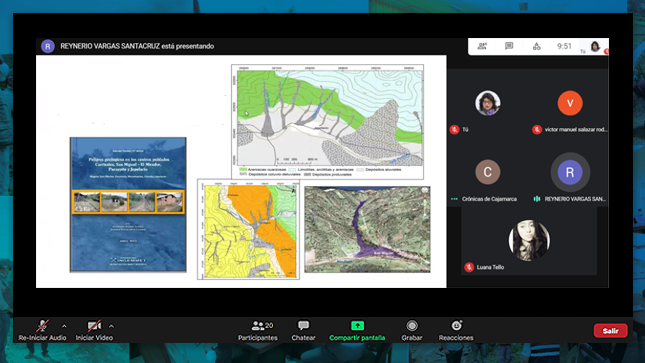Open the Participantes panel
Screen dimensions: 645x363
coord(258,331)
